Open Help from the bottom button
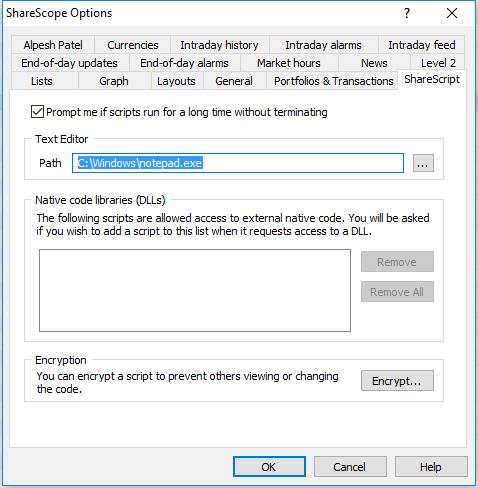478x488 pixels. tap(431, 467)
